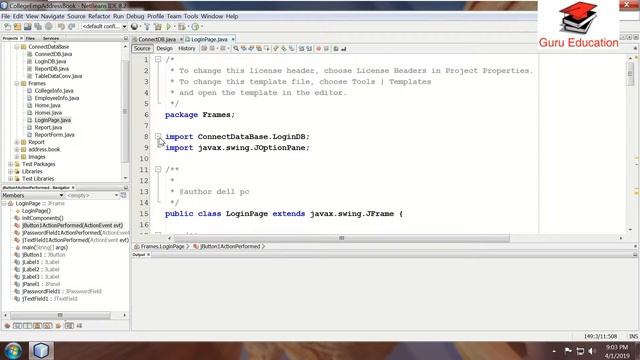
Task: Open the File menu
Action: 6,16
